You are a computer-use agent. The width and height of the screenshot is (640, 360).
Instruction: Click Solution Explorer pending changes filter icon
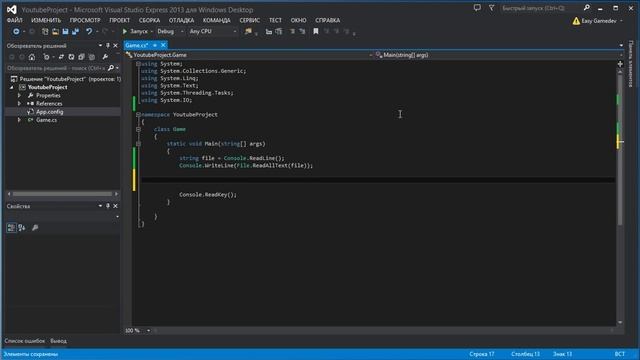point(47,57)
